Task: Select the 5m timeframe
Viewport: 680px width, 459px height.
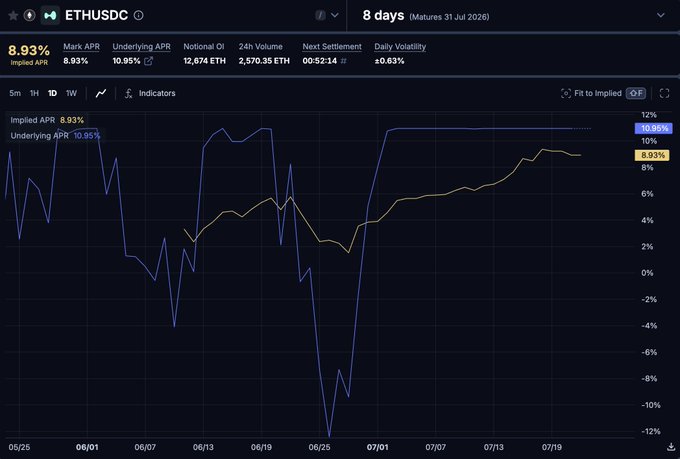Action: (x=15, y=93)
